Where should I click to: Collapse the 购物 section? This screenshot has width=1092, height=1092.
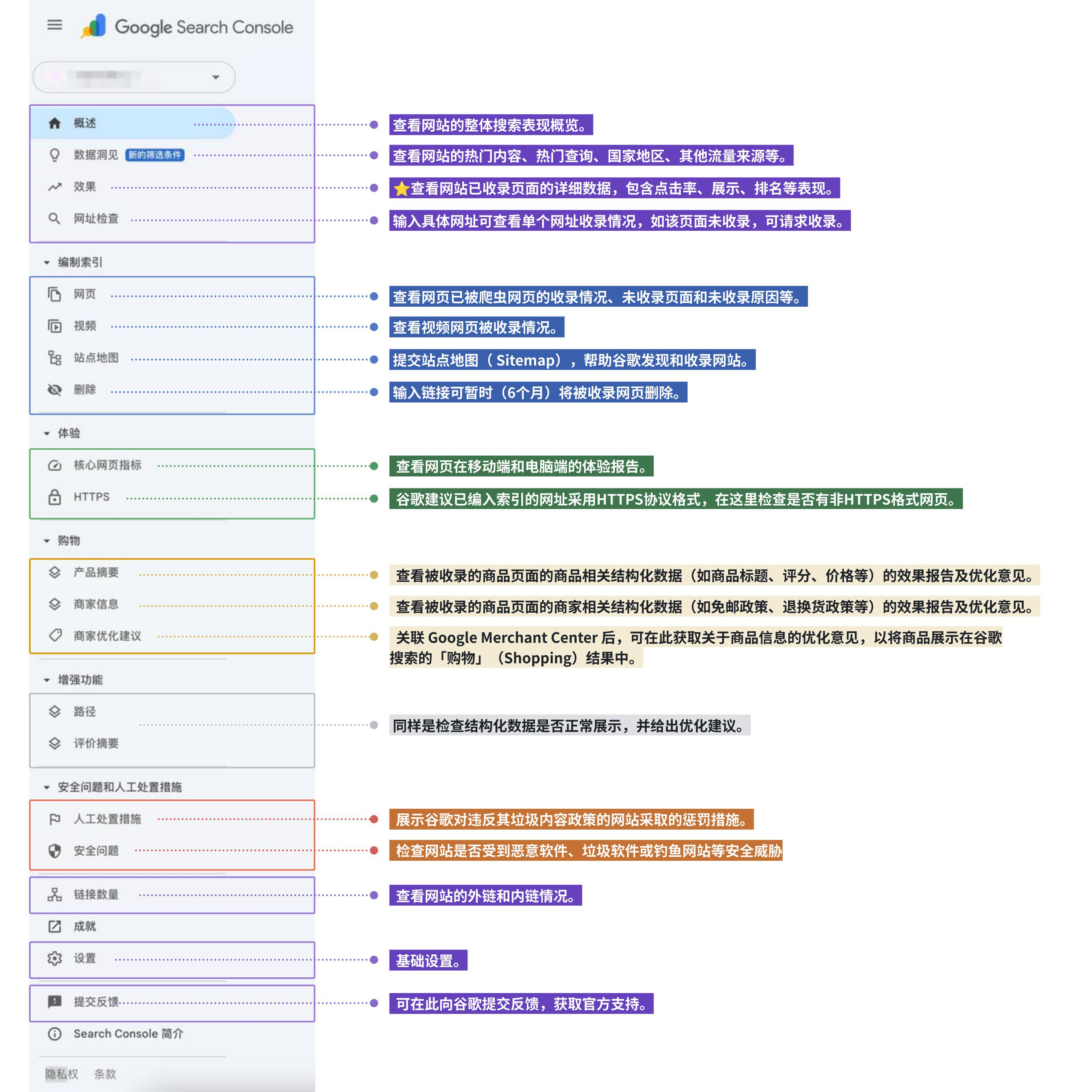pyautogui.click(x=46, y=541)
